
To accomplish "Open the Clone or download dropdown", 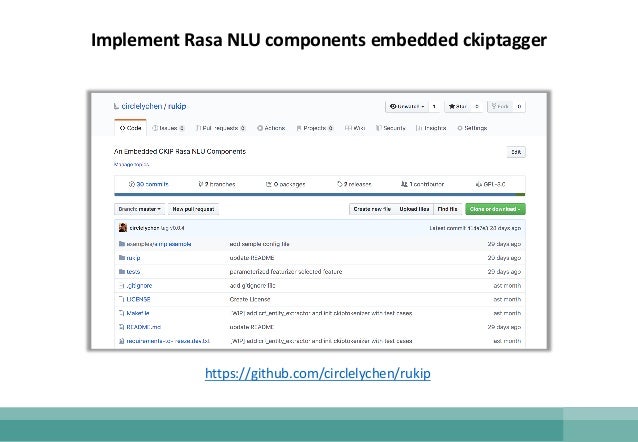I will 495,209.
